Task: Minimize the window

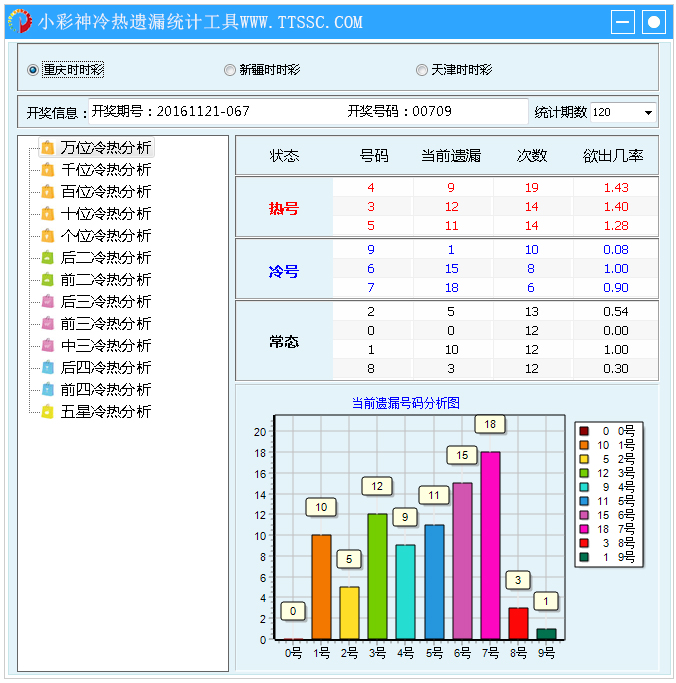Action: (623, 21)
